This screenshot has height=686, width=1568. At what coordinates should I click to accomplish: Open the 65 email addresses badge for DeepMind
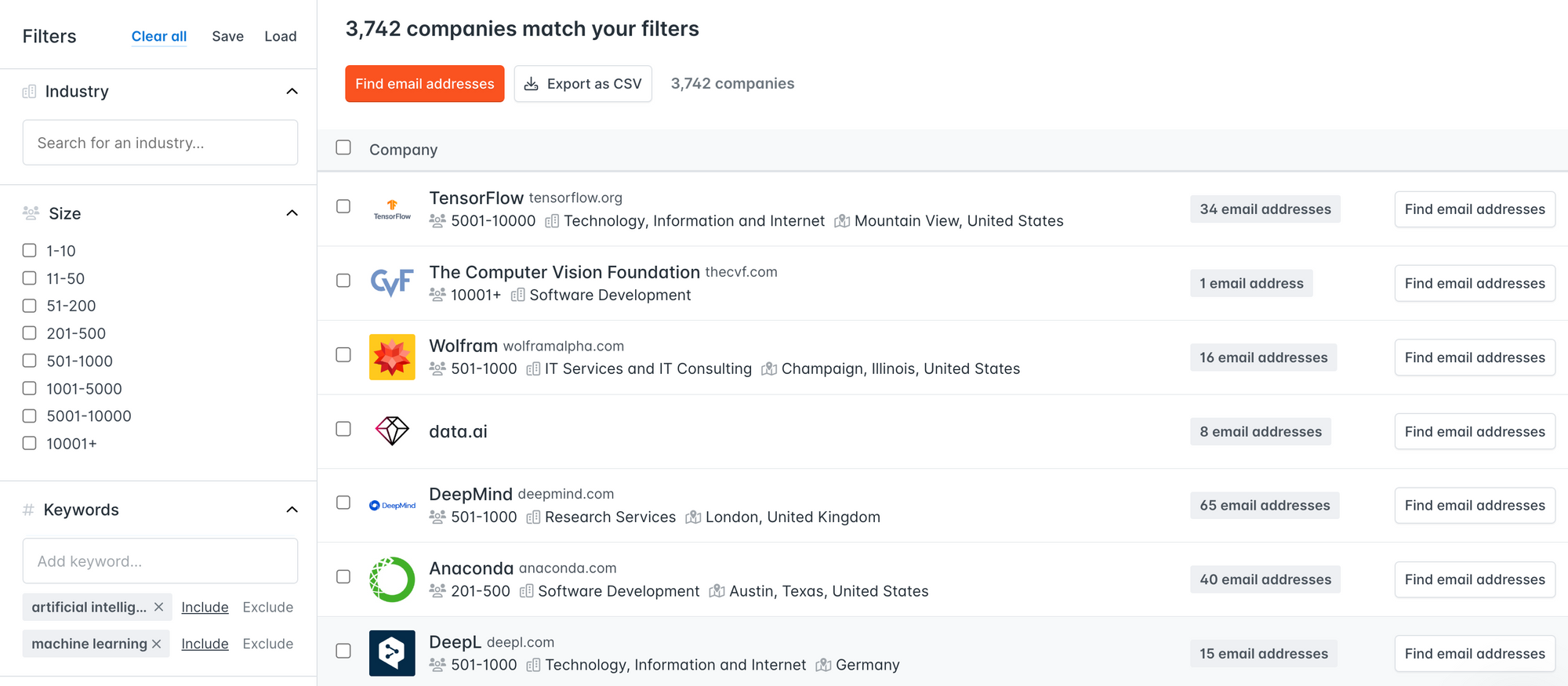click(1265, 506)
